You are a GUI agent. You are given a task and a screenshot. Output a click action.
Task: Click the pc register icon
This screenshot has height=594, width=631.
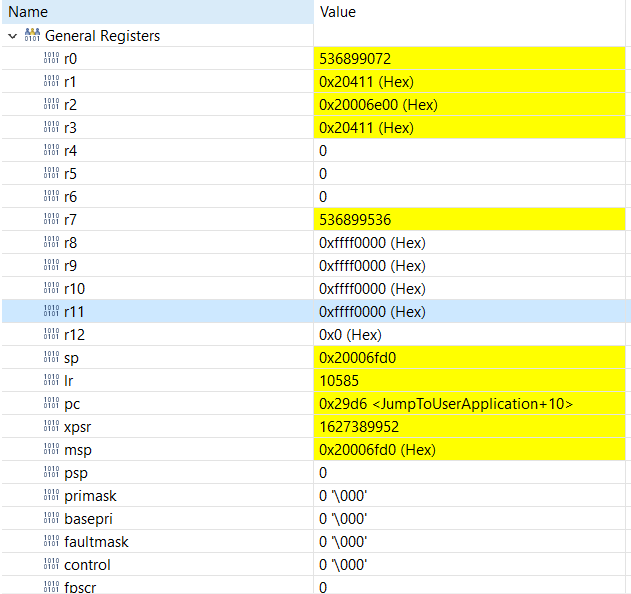pyautogui.click(x=52, y=404)
